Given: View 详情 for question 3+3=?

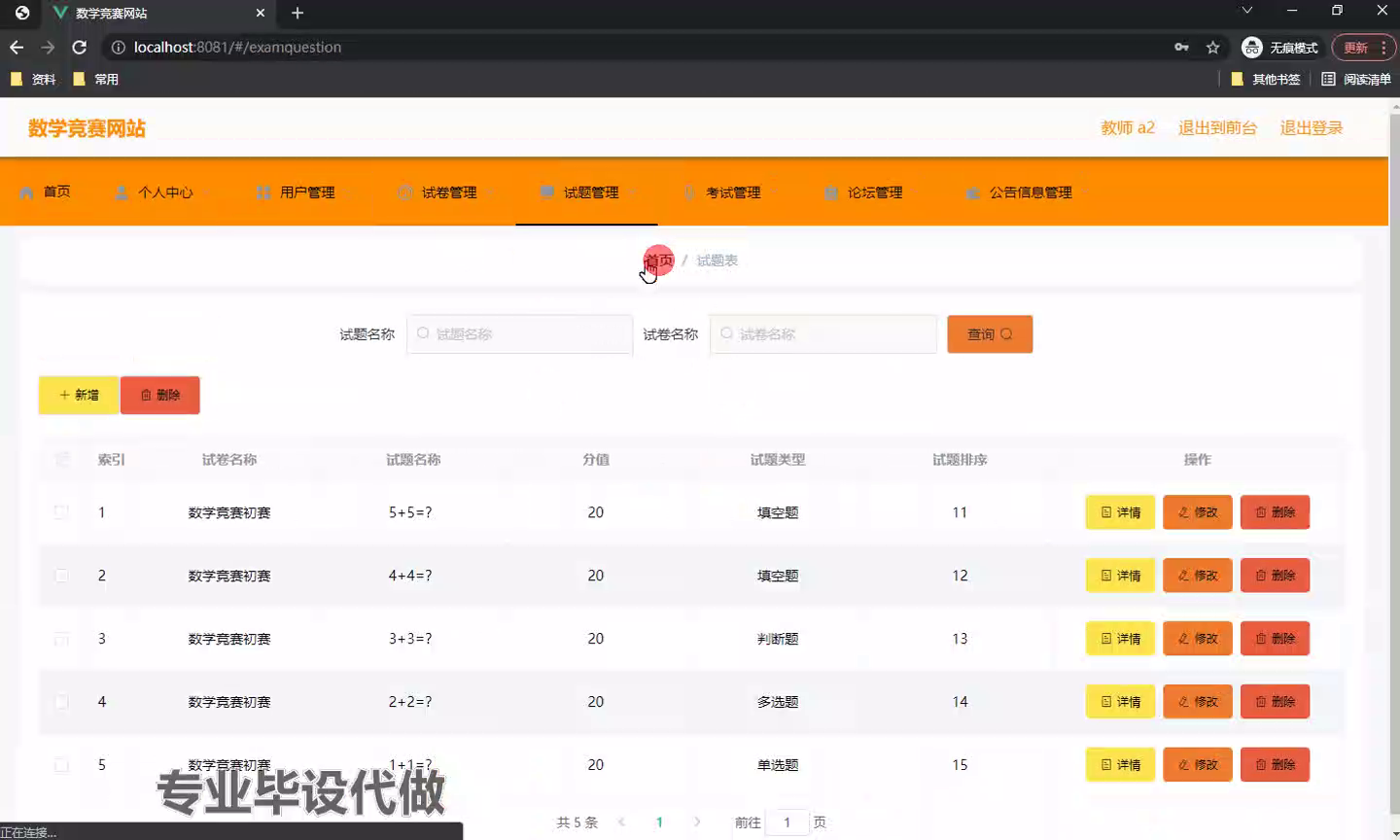Looking at the screenshot, I should click(x=1120, y=638).
